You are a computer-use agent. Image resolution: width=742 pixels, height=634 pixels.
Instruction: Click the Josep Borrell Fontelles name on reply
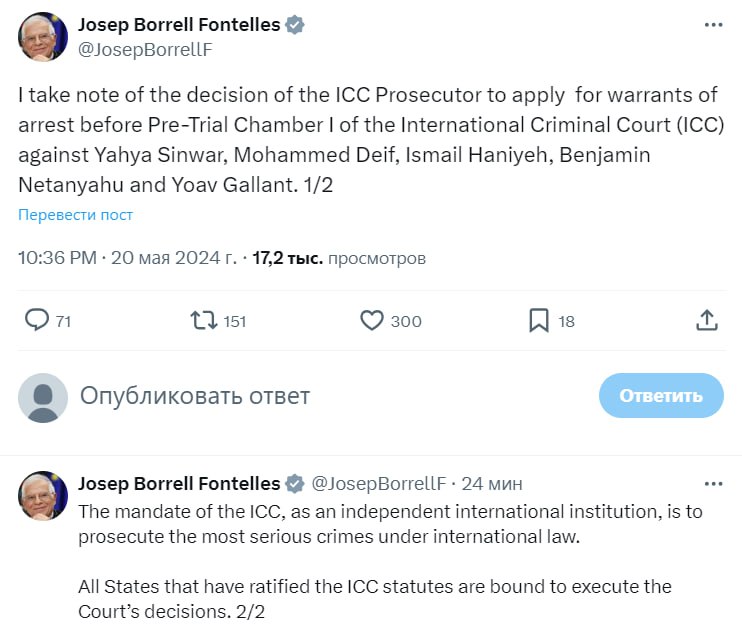tap(178, 484)
